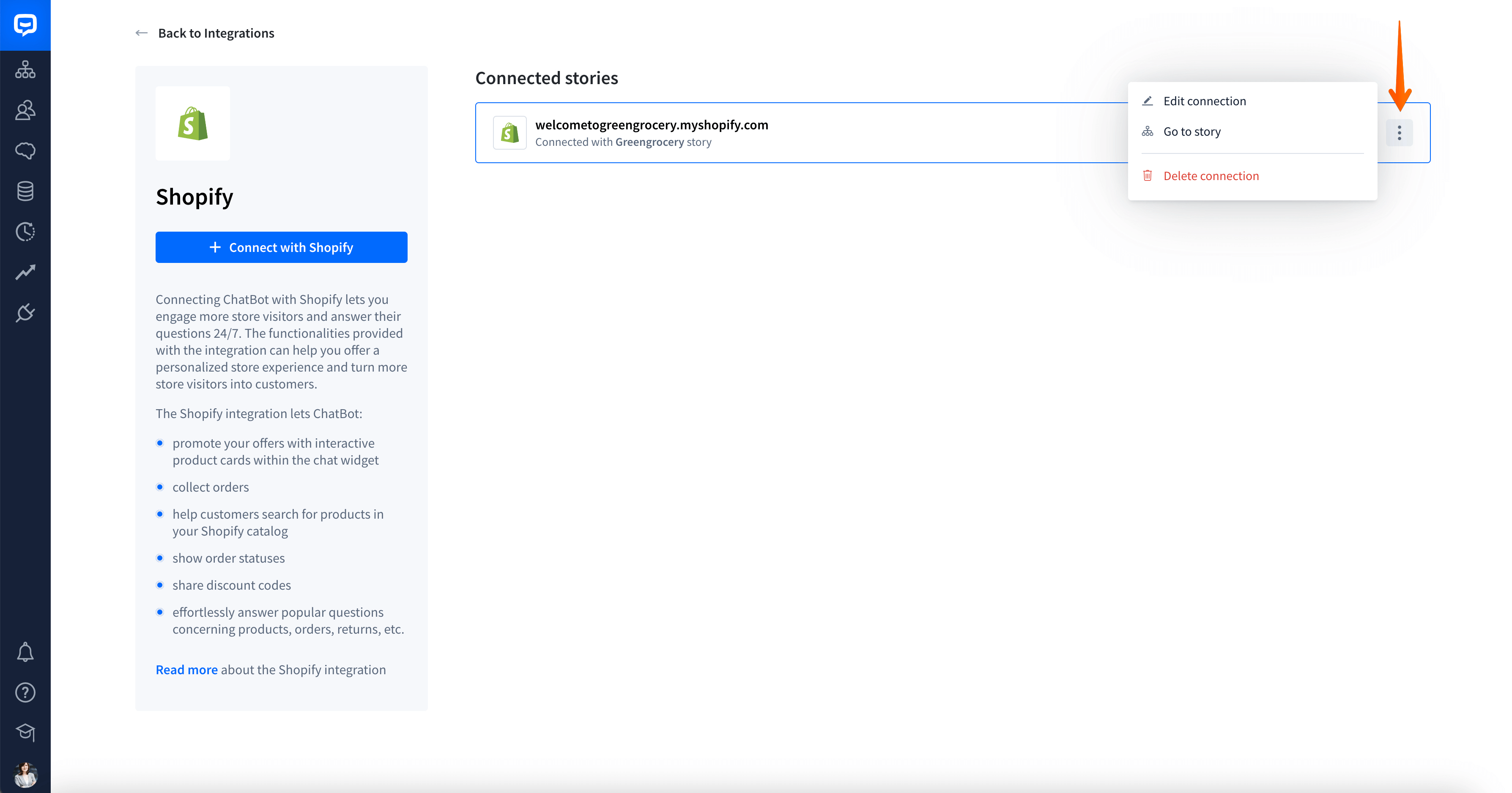The width and height of the screenshot is (1512, 793).
Task: Click the 'collect orders' bullet item
Action: (x=211, y=487)
